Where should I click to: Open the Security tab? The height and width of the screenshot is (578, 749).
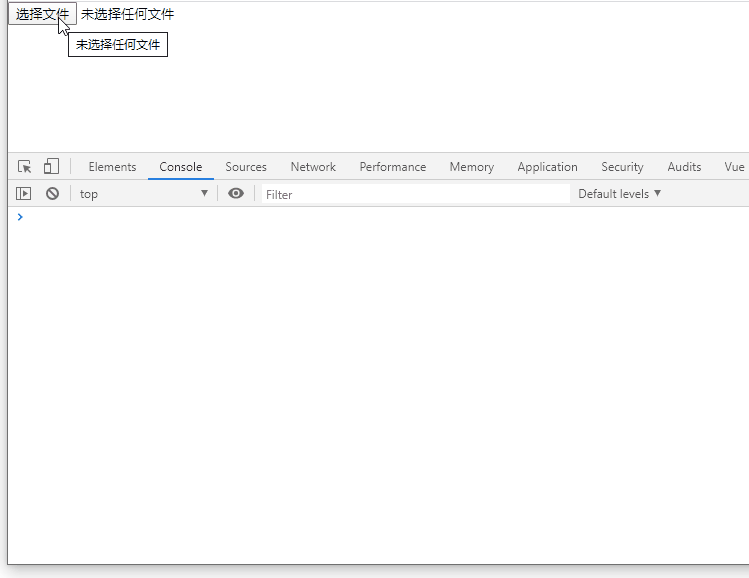click(x=622, y=167)
